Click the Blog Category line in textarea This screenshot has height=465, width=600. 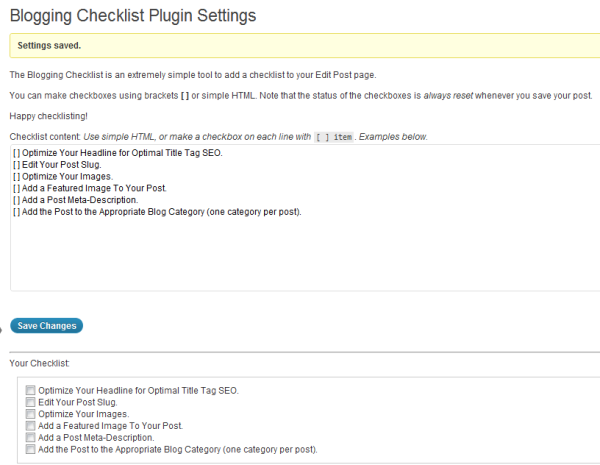(157, 212)
